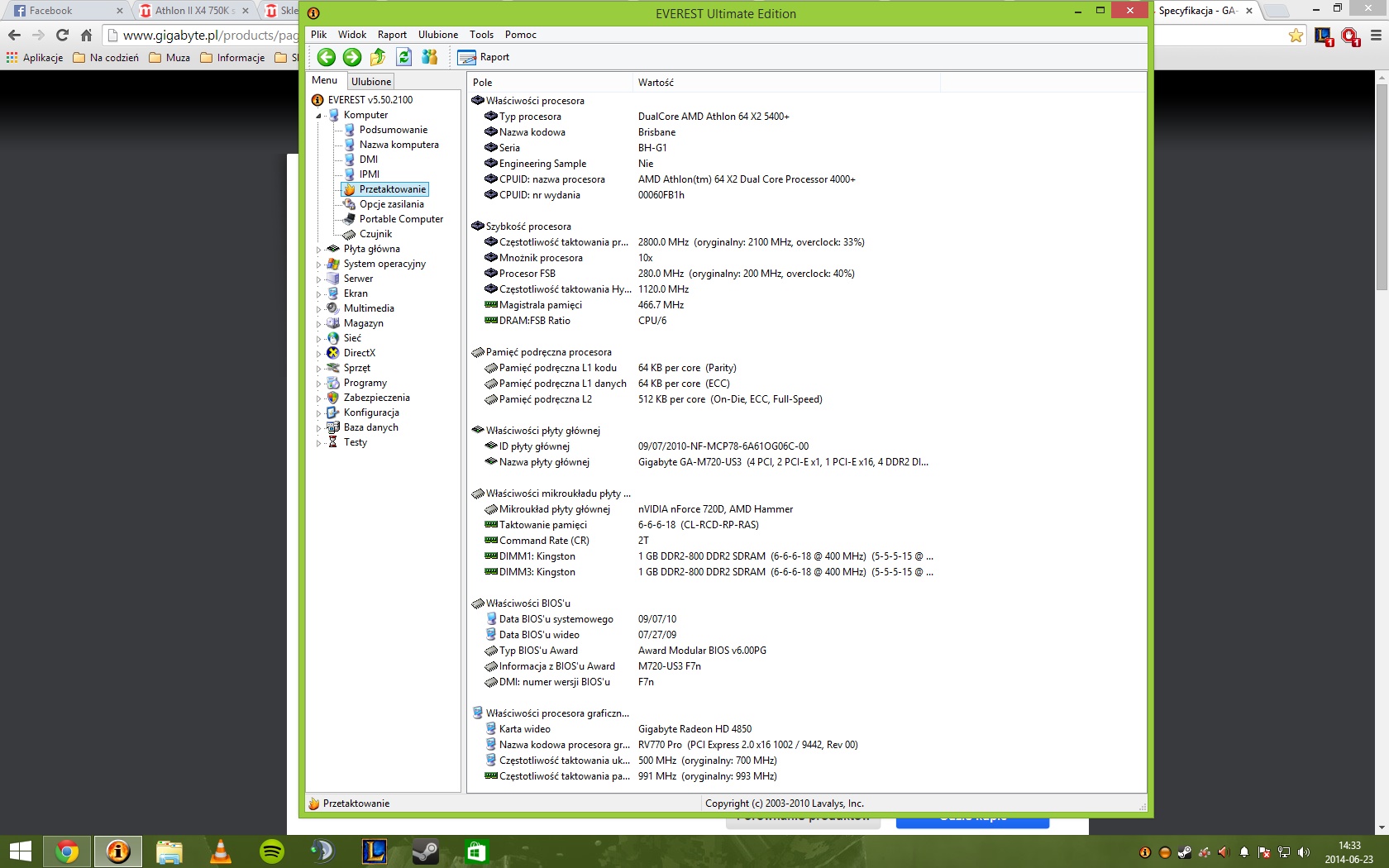The image size is (1389, 868).
Task: Switch to the Ulubione tab in side panel
Action: click(x=370, y=81)
